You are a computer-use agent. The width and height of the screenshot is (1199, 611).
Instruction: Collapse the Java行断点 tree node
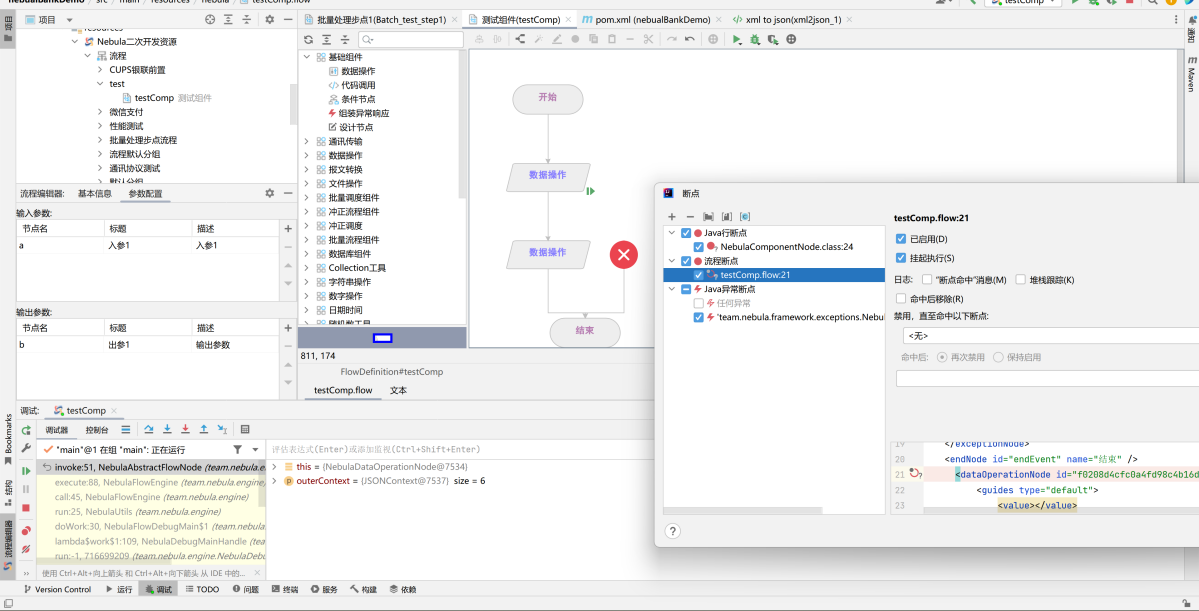click(x=672, y=233)
